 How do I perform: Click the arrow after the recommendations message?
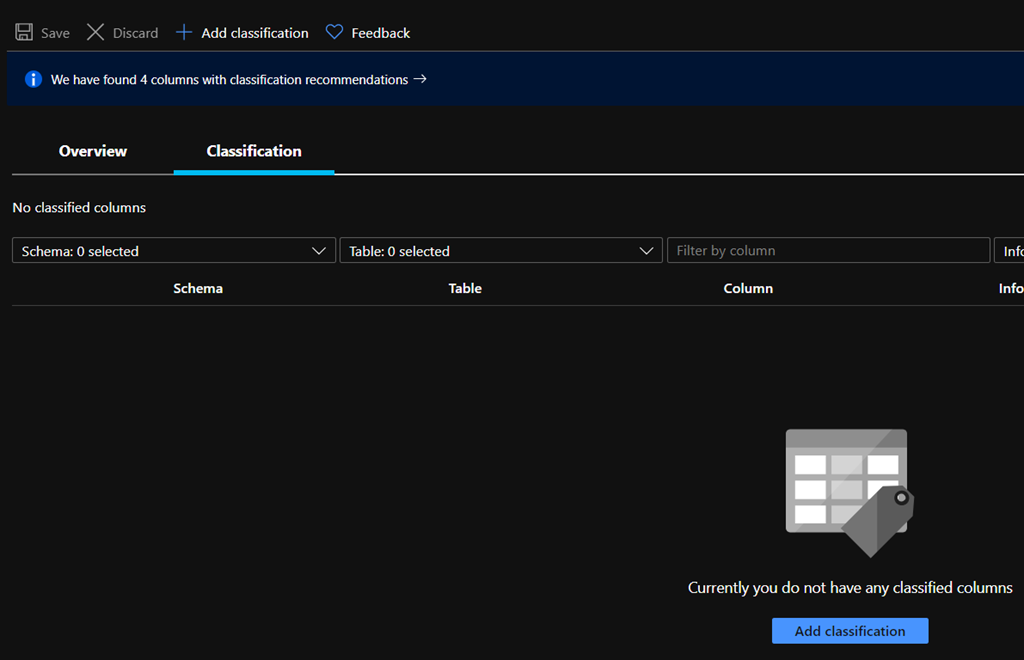420,79
